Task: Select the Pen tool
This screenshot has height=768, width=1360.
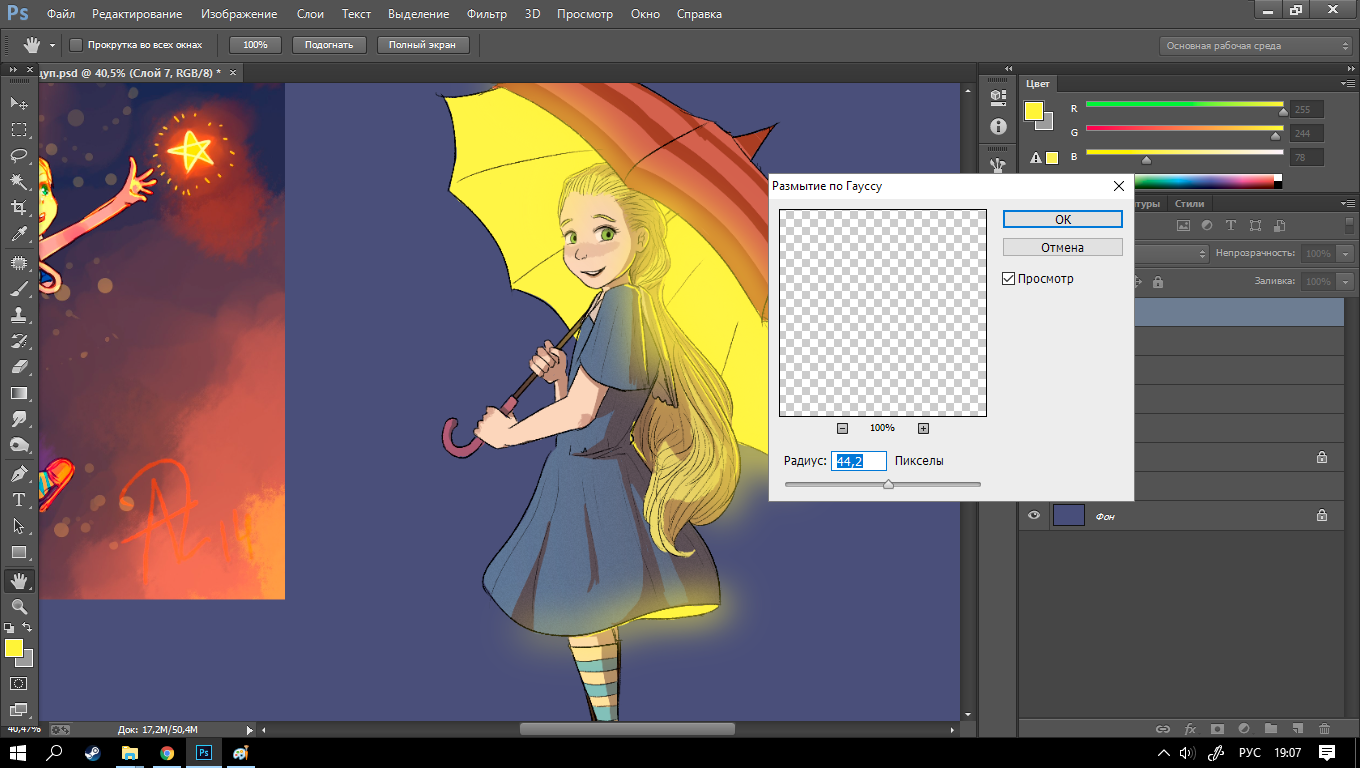Action: [x=19, y=474]
